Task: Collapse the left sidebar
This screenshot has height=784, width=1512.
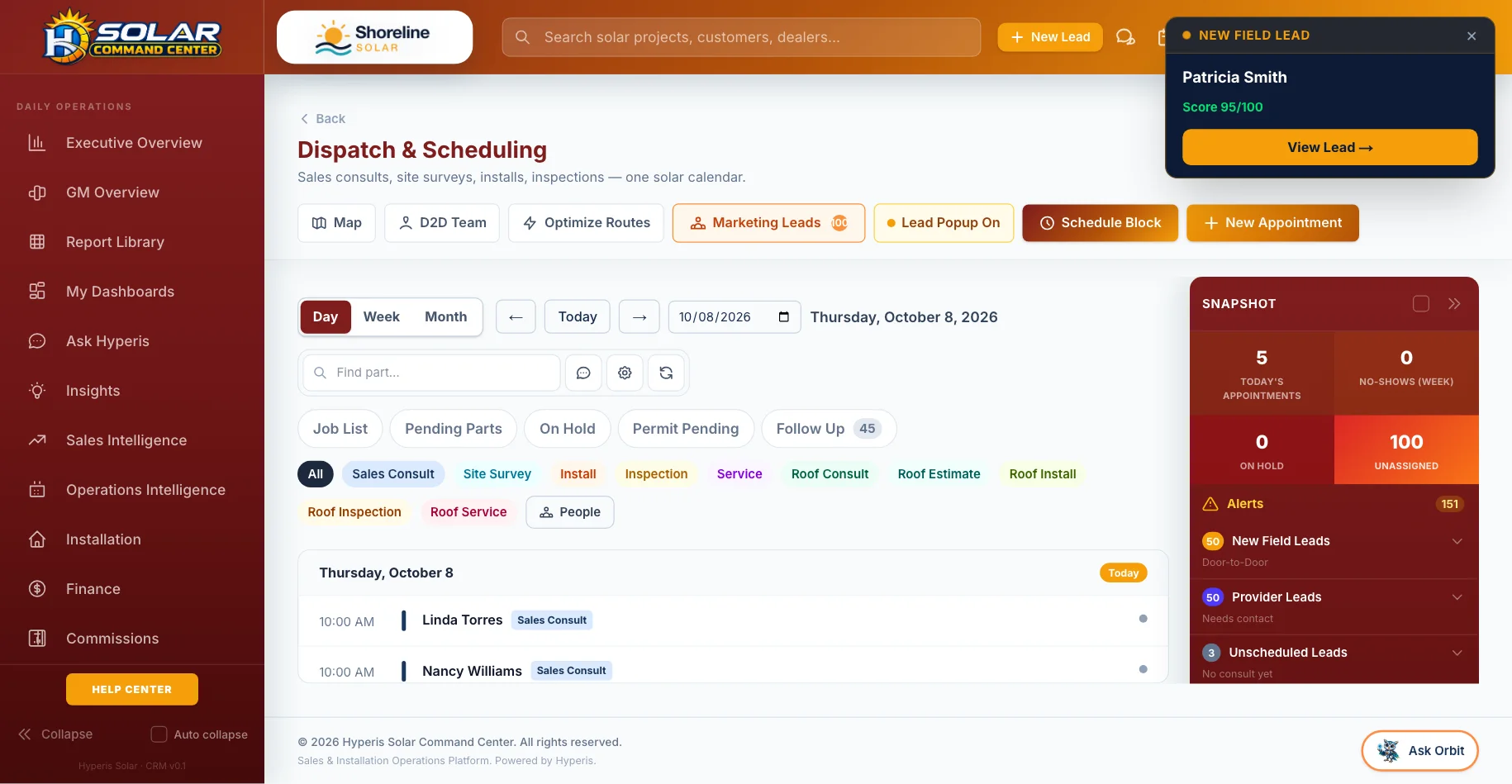Action: point(55,734)
